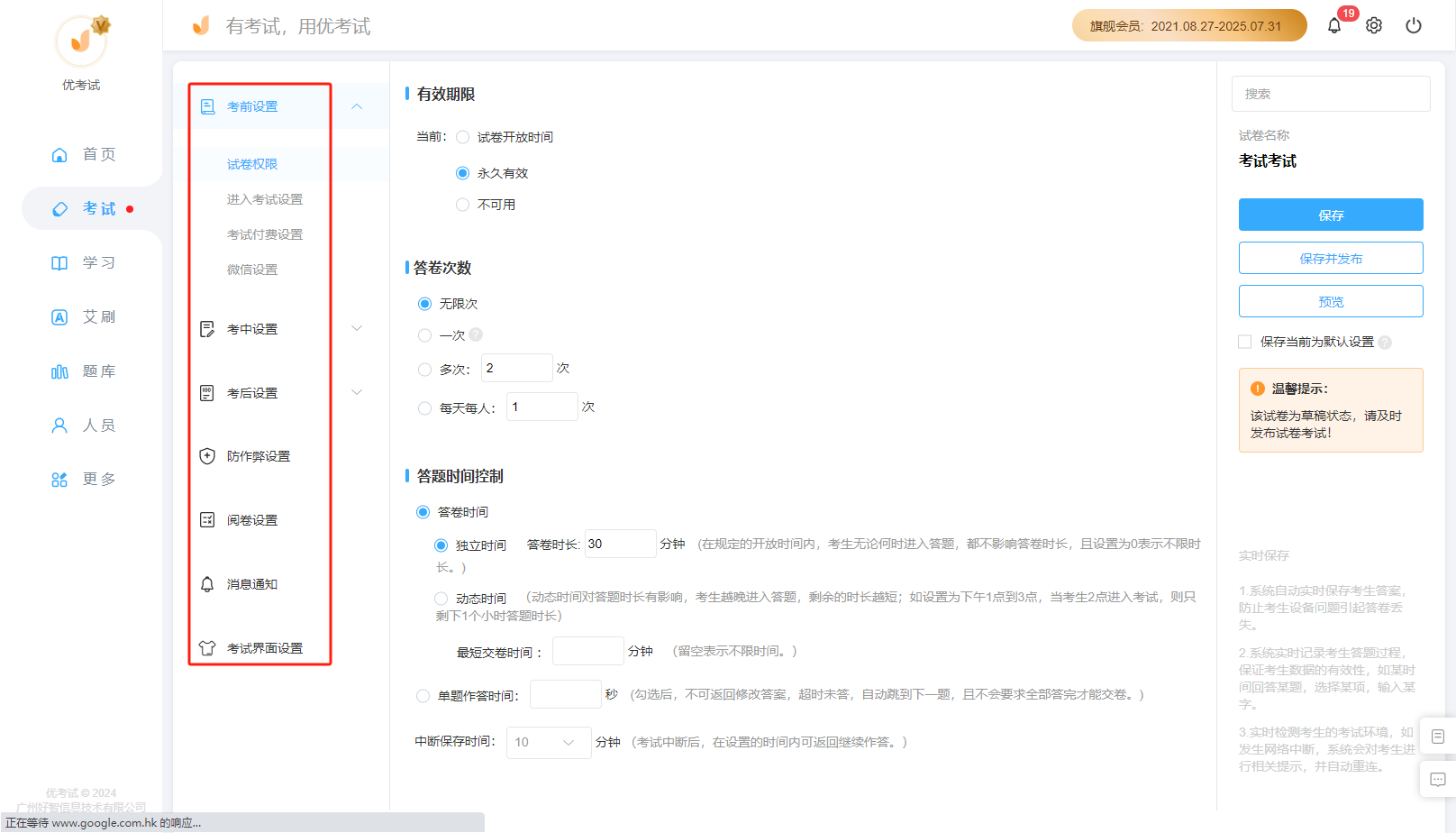
Task: Open the notification bell icon
Action: pyautogui.click(x=1334, y=25)
